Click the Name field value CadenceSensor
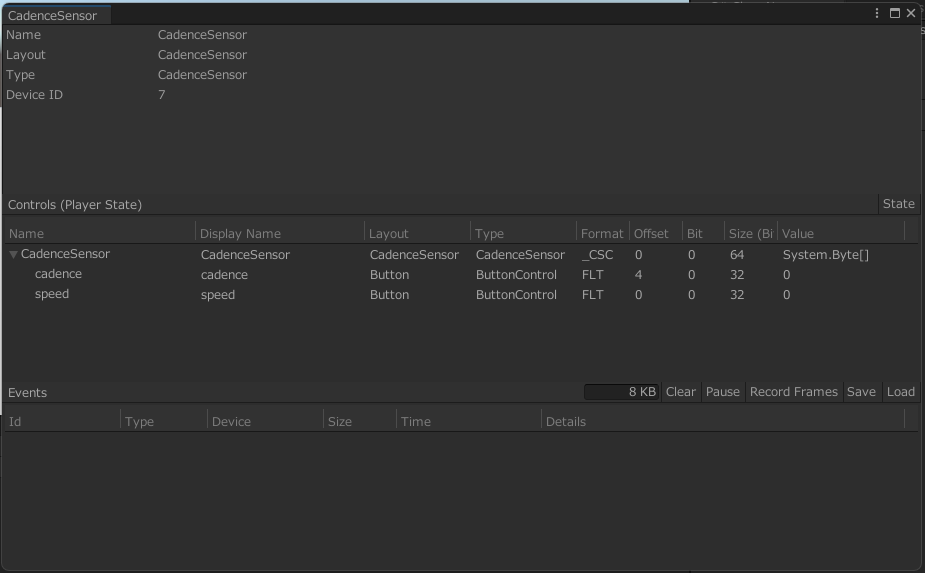The image size is (925, 573). (x=202, y=35)
